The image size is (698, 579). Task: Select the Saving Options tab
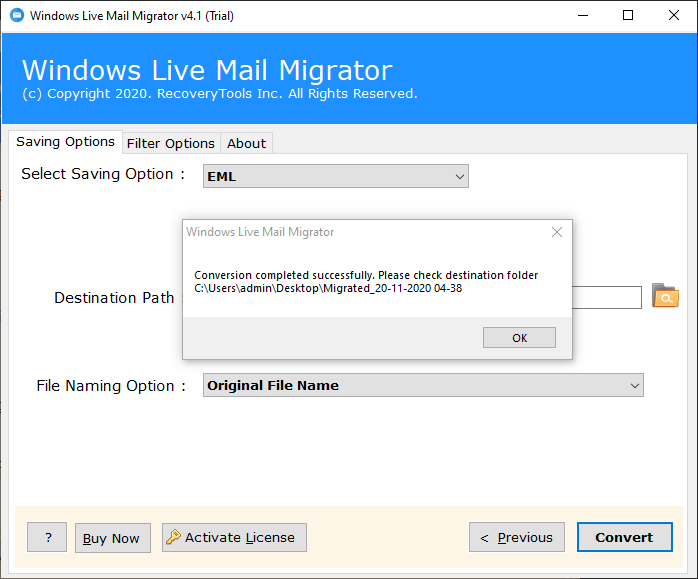click(x=65, y=142)
